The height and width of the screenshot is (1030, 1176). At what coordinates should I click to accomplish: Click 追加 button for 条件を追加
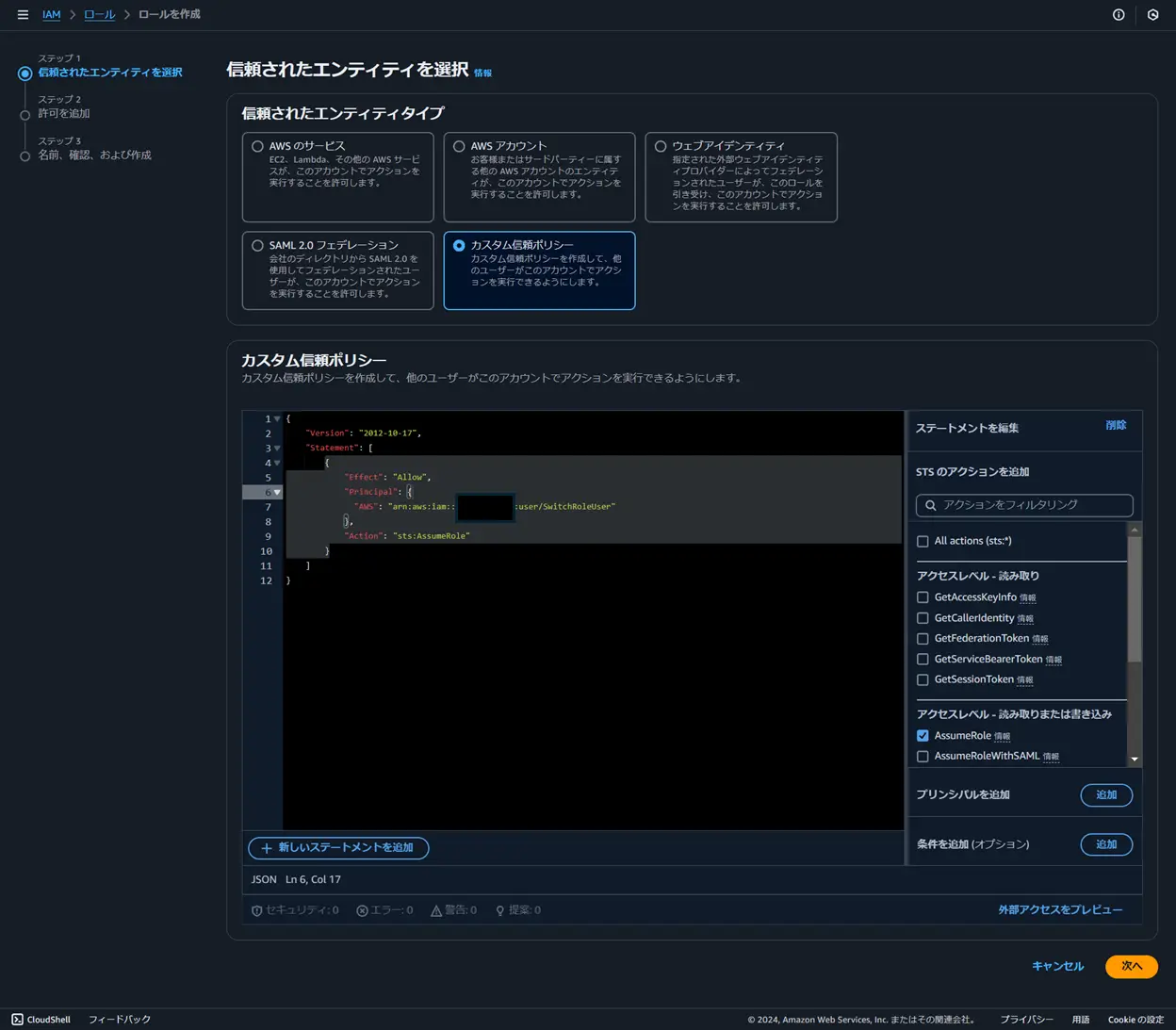pos(1106,844)
